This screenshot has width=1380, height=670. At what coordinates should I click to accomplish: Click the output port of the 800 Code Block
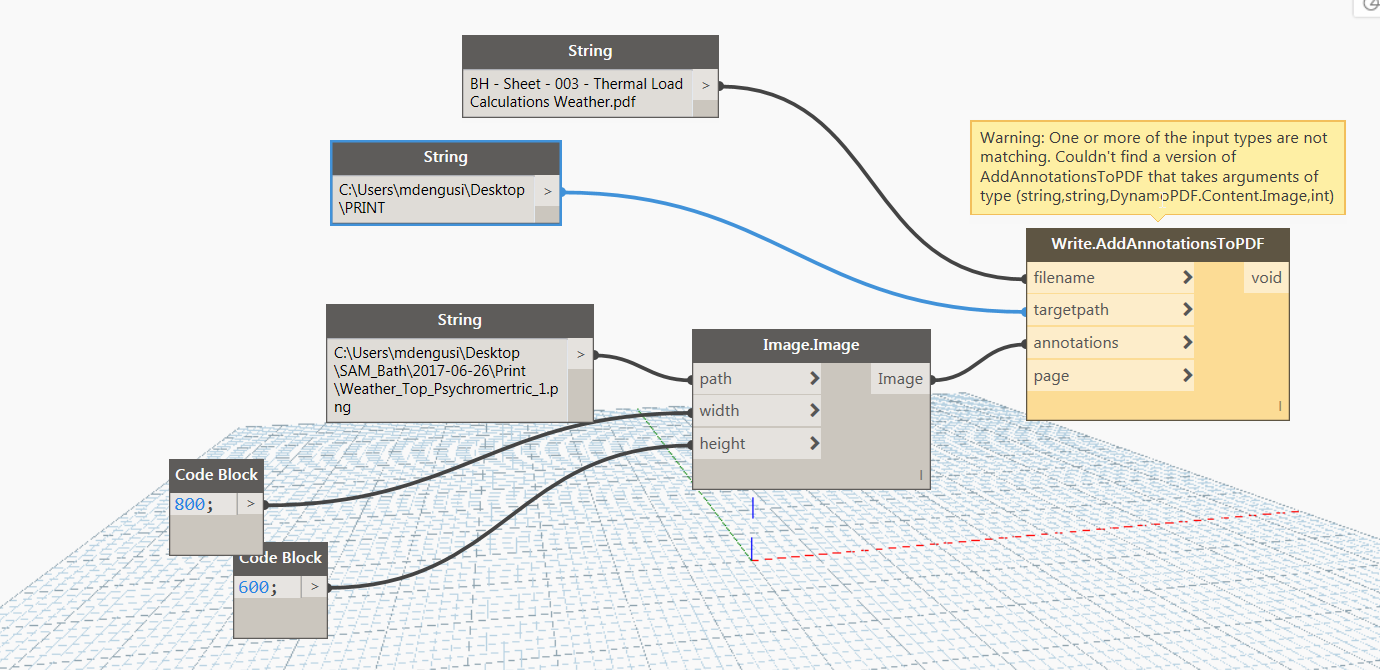(250, 503)
